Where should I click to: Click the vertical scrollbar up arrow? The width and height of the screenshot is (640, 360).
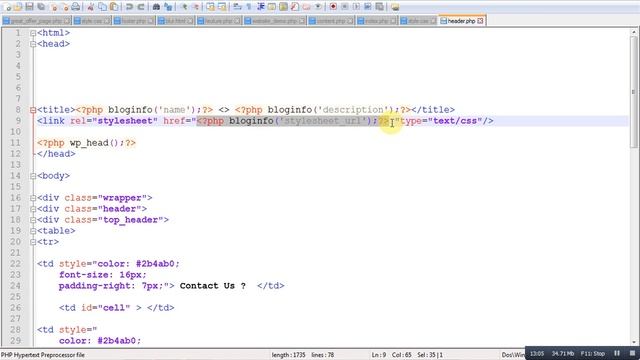[x=634, y=32]
